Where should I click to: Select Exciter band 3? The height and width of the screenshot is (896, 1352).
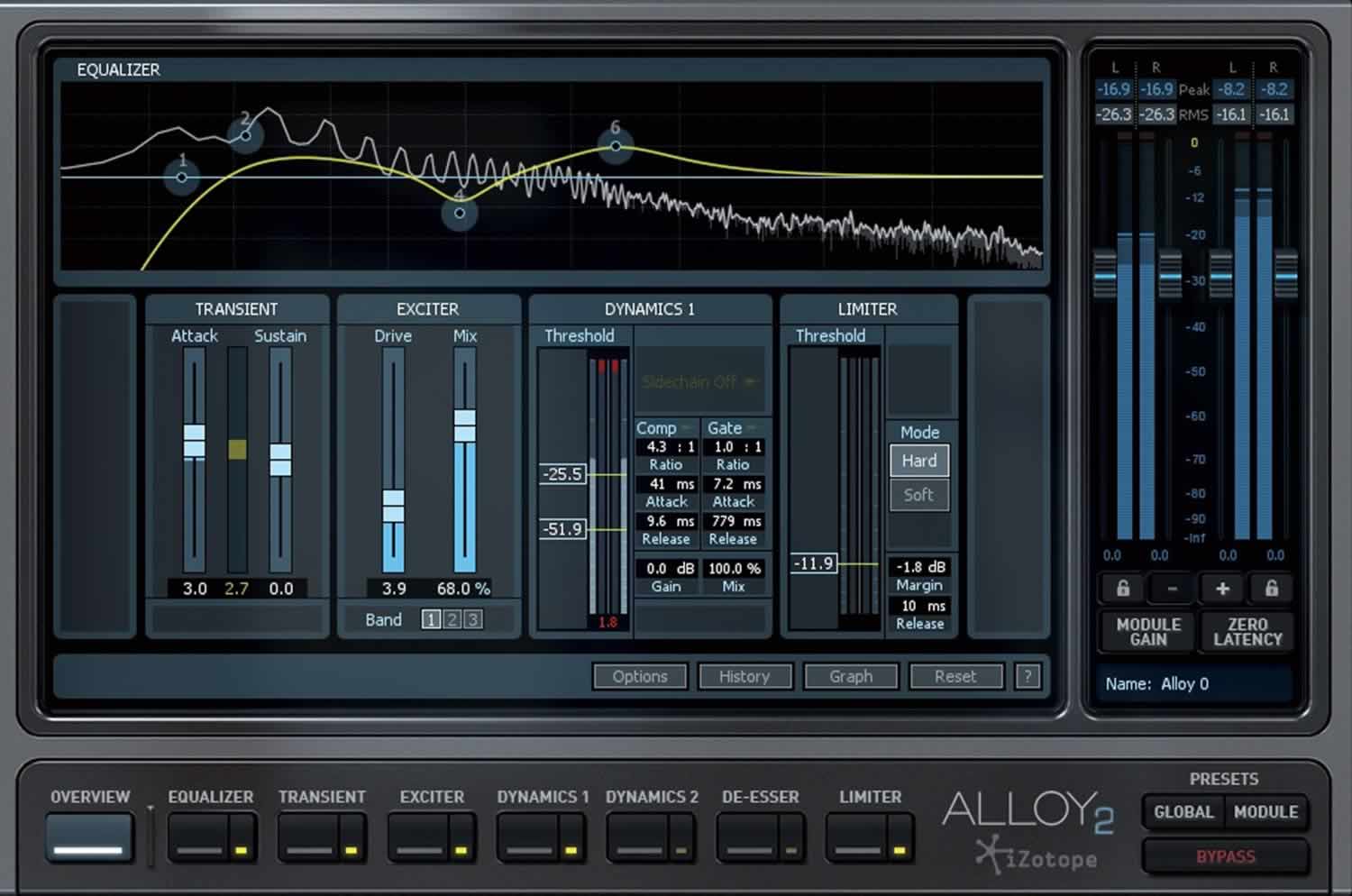click(472, 619)
